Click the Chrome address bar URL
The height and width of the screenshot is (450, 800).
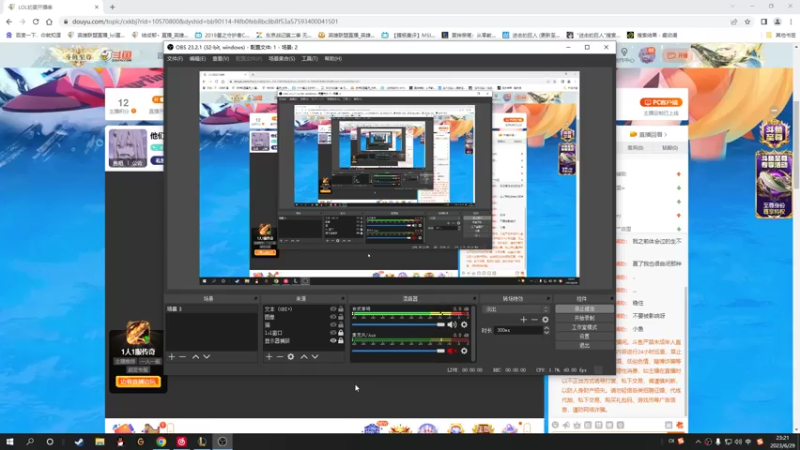click(x=205, y=21)
